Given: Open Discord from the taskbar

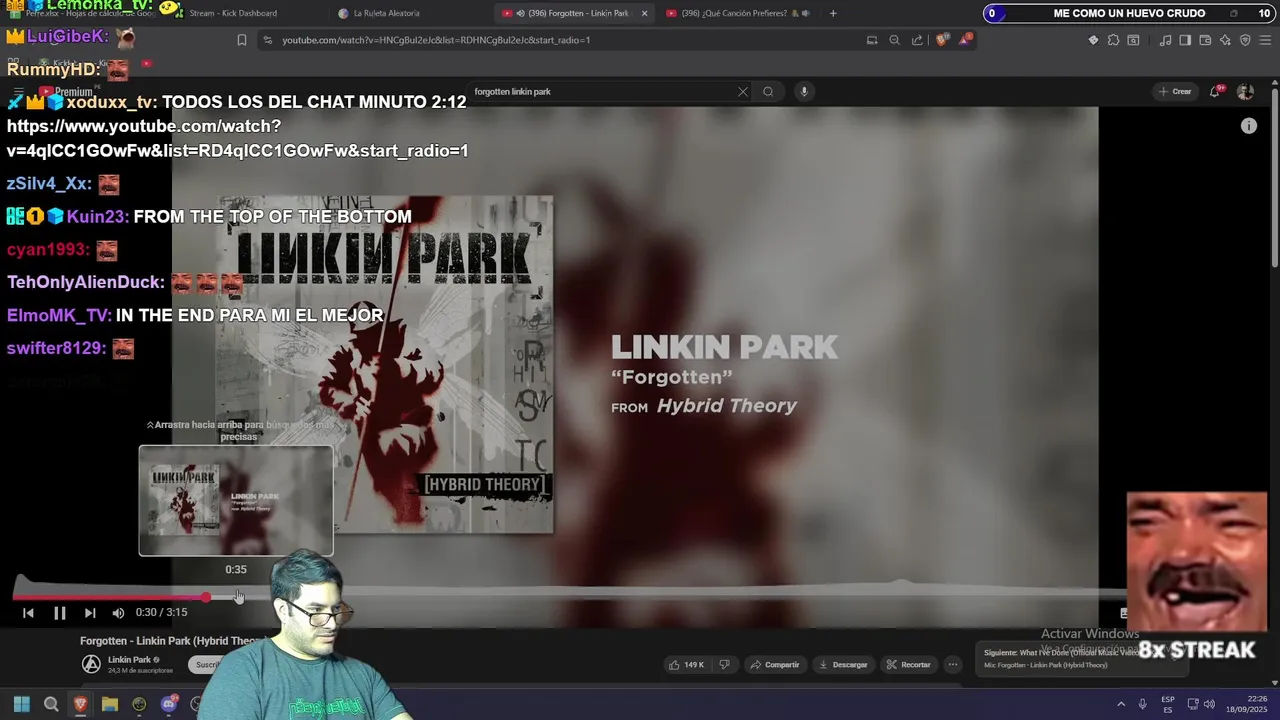Looking at the screenshot, I should pyautogui.click(x=169, y=704).
